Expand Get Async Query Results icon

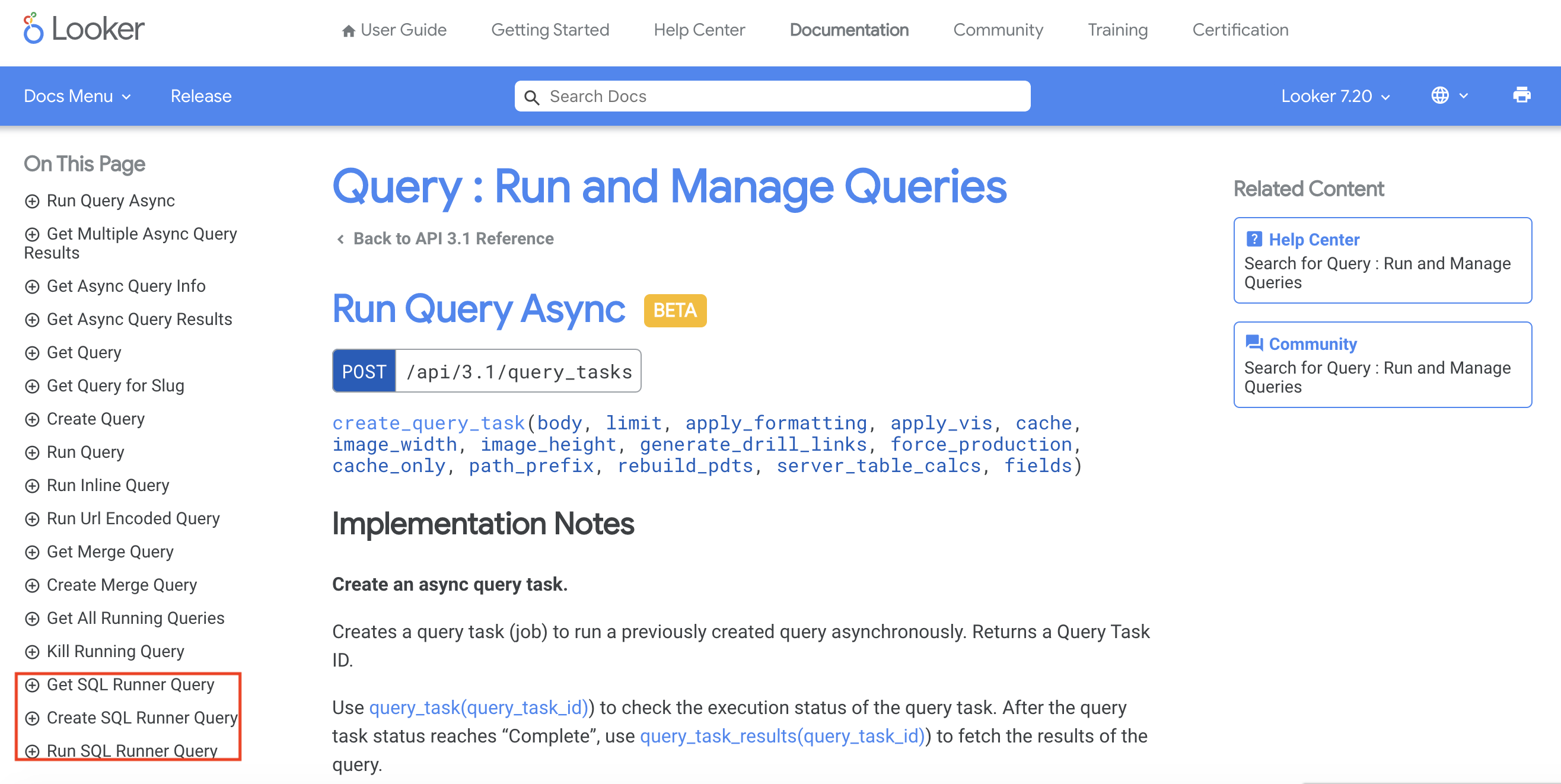tap(32, 320)
